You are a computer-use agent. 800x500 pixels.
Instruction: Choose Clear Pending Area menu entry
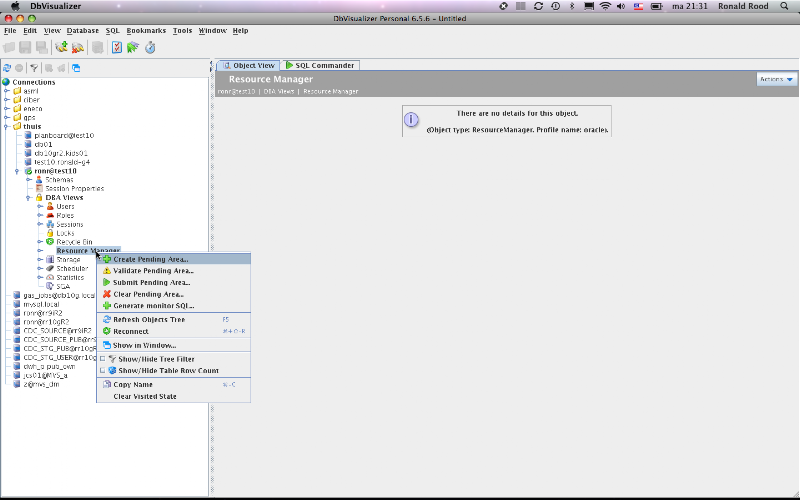tap(174, 294)
